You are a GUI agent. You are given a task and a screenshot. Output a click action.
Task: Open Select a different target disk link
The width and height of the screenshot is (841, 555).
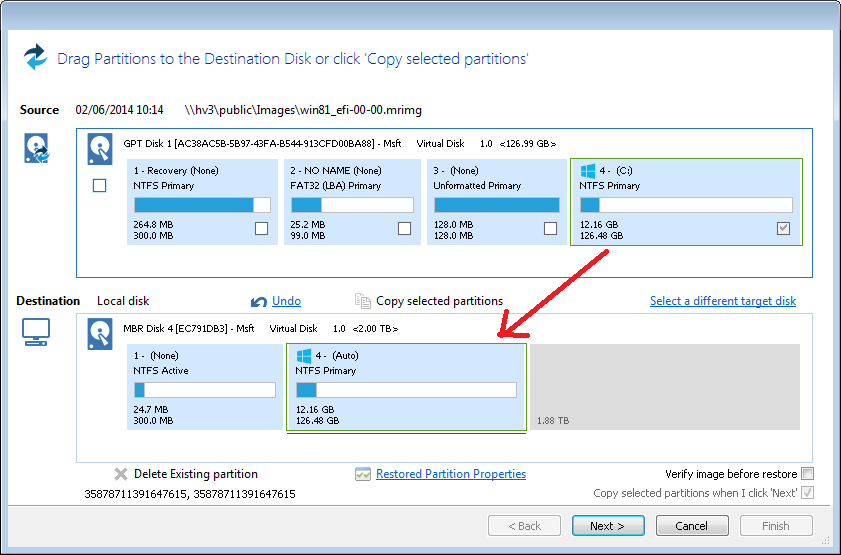tap(722, 301)
